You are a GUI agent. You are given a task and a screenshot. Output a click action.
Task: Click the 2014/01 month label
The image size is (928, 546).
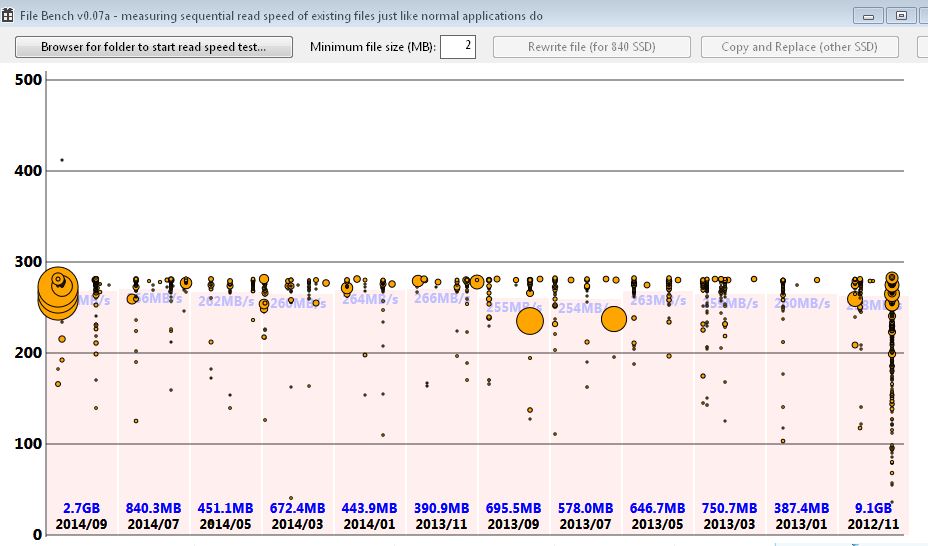pyautogui.click(x=369, y=524)
